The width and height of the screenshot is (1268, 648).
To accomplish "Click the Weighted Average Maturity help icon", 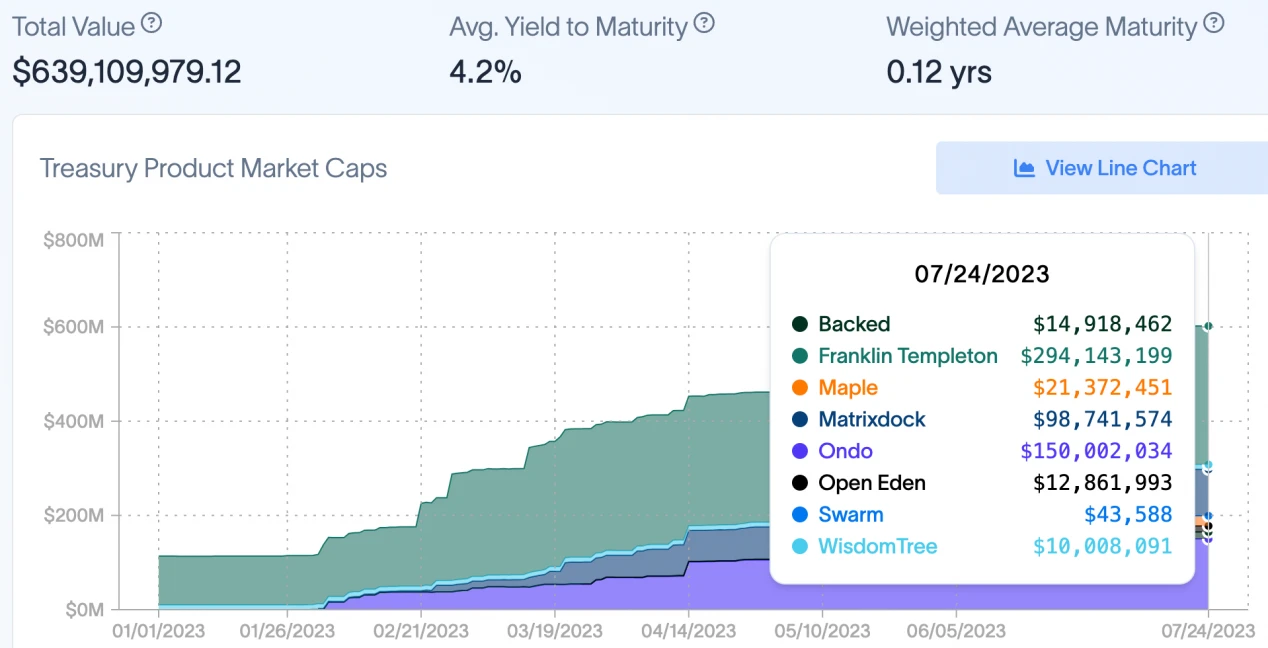I will (x=1214, y=23).
